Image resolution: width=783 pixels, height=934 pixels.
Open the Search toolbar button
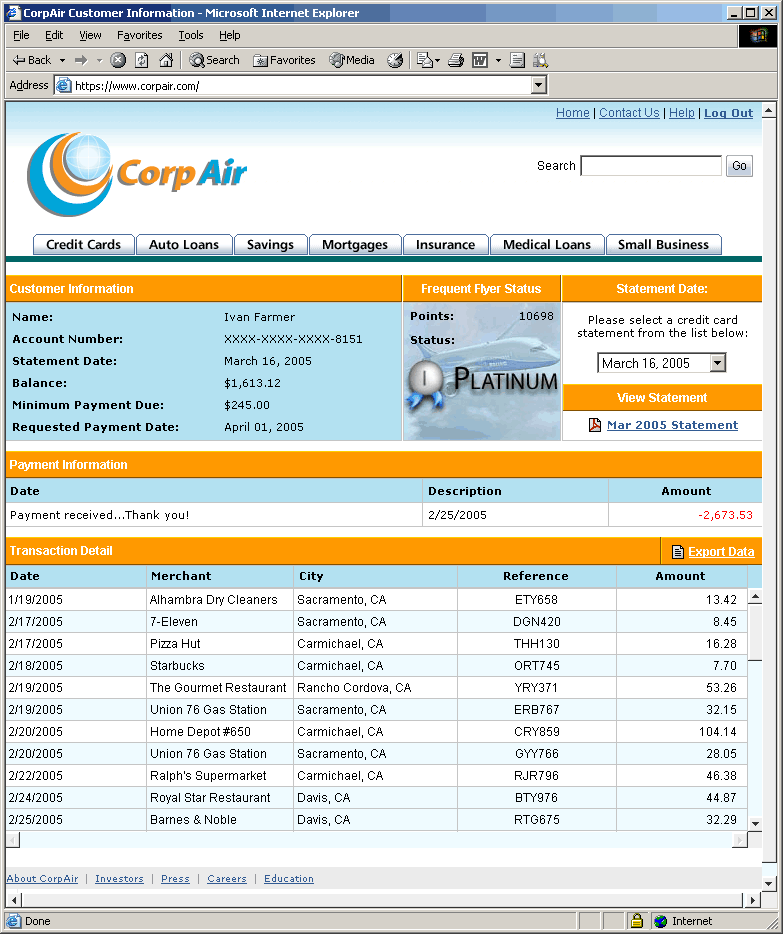(214, 60)
